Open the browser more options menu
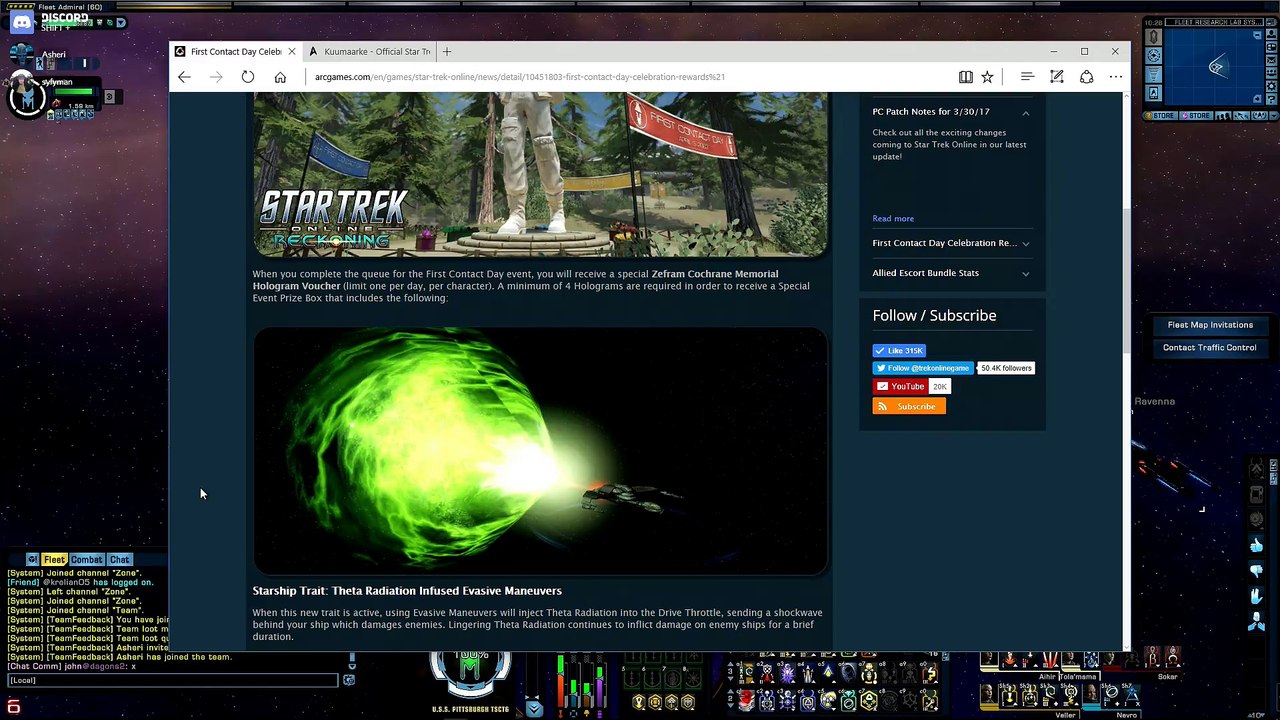1280x720 pixels. (x=1115, y=77)
